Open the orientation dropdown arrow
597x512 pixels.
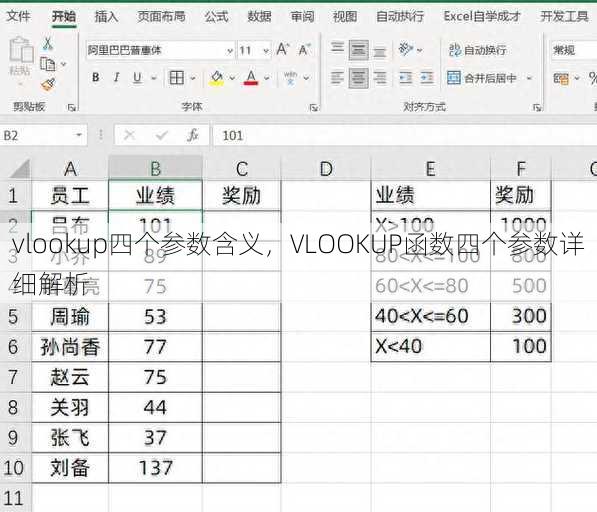420,50
